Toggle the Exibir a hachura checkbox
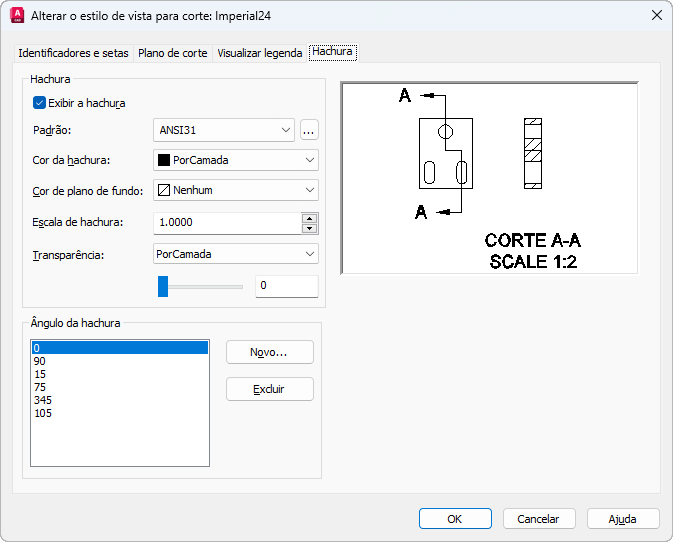Image resolution: width=673 pixels, height=542 pixels. pyautogui.click(x=40, y=102)
